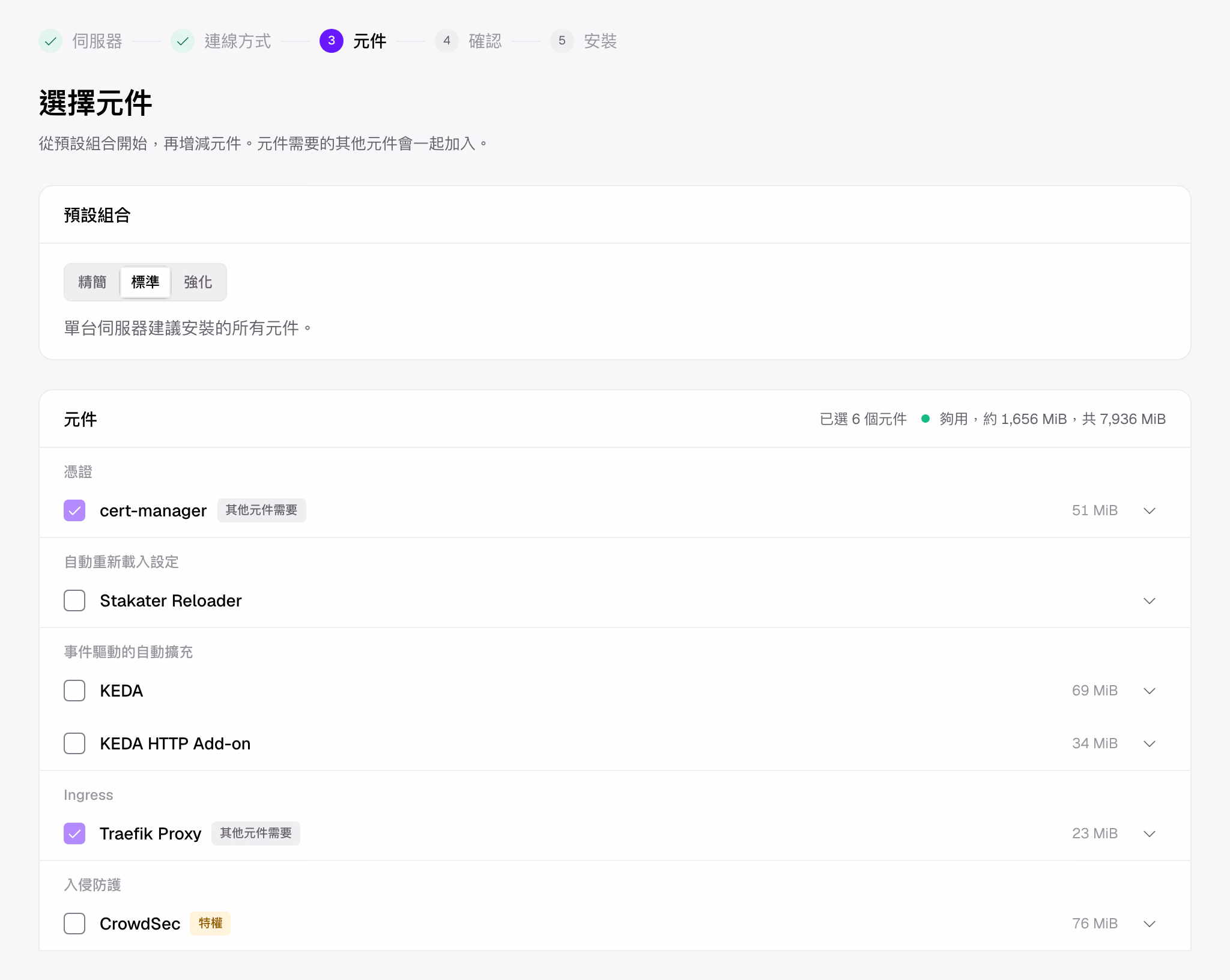1230x980 pixels.
Task: Expand the cert-manager row details
Action: [x=1150, y=511]
